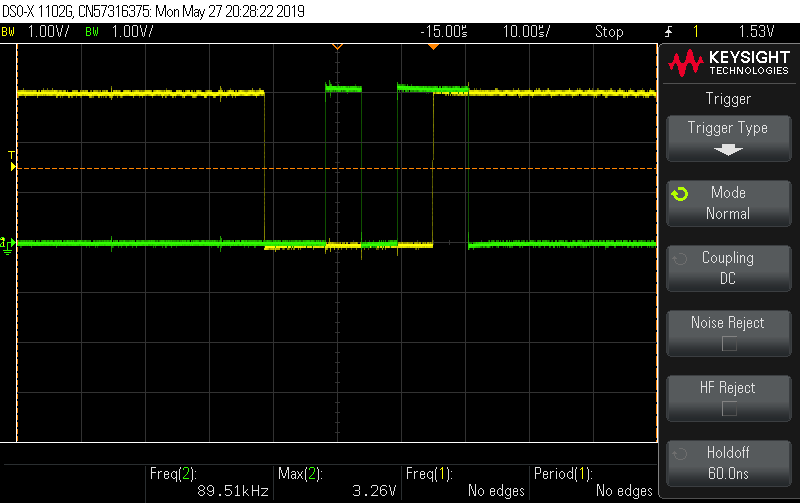800x503 pixels.
Task: Click the hollow orange time reference marker
Action: click(x=337, y=47)
